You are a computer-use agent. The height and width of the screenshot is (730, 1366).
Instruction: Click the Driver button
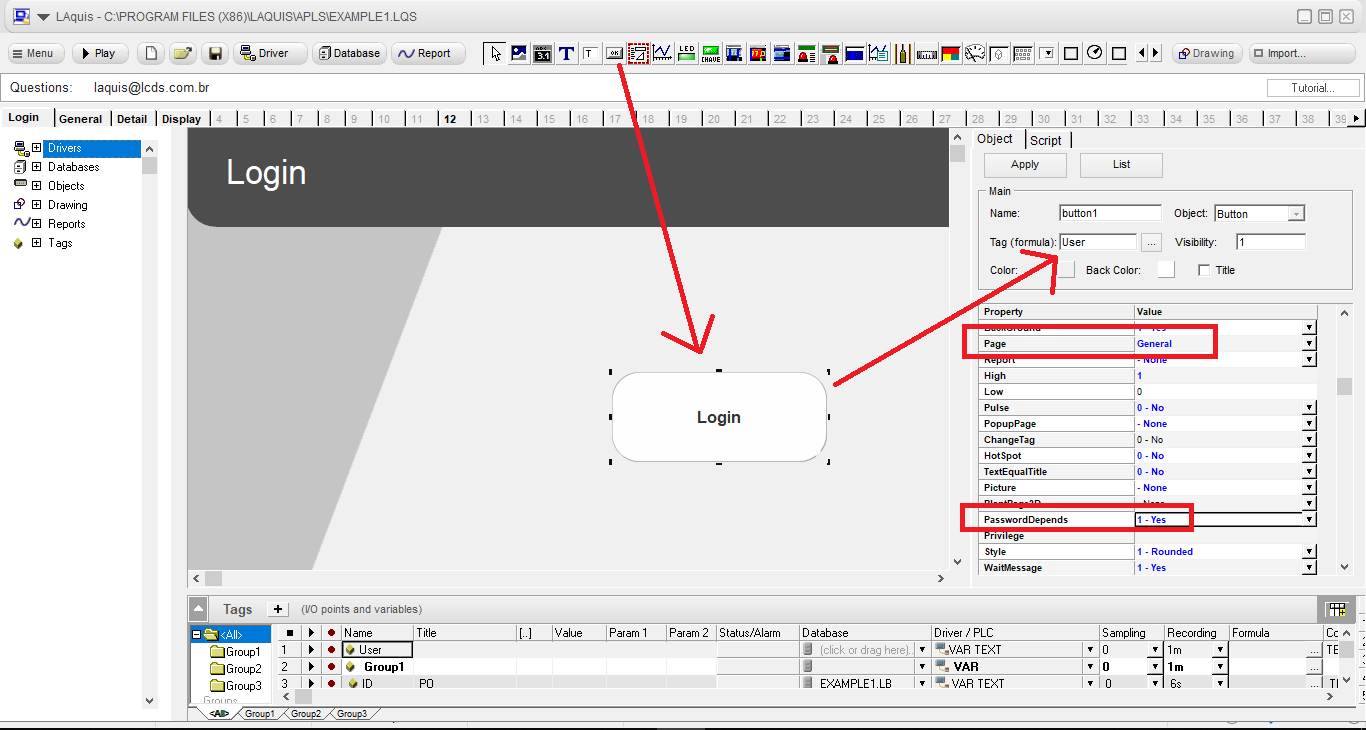coord(270,53)
